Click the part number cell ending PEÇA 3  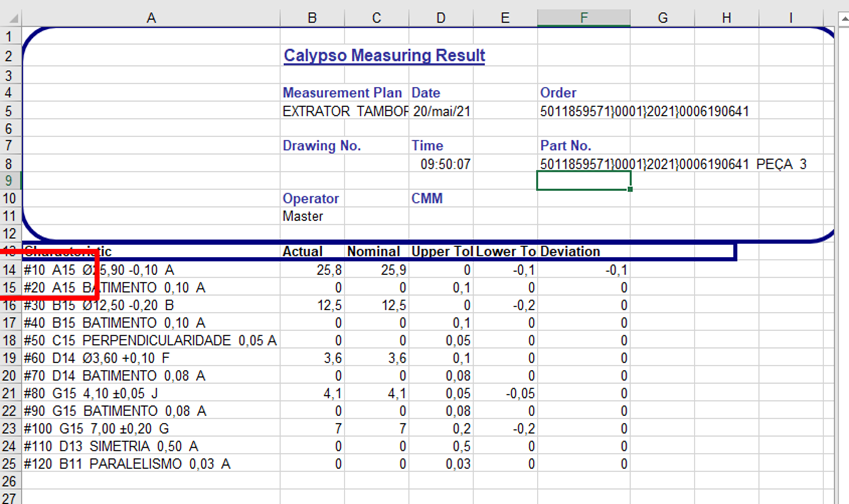673,164
